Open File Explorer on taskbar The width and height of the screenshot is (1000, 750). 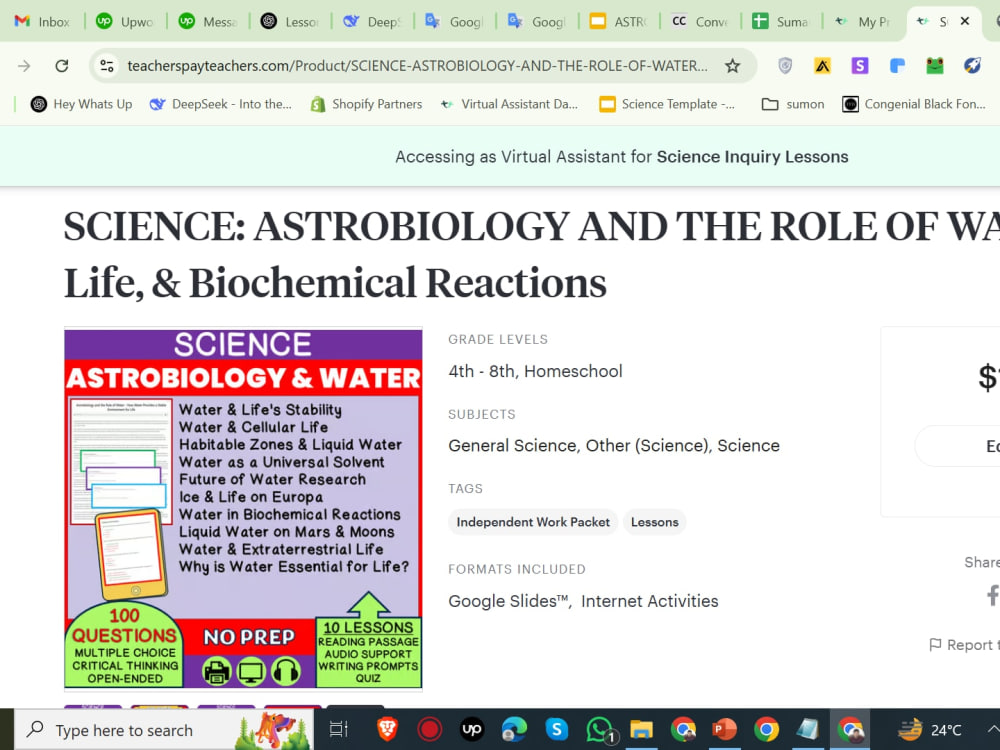coord(641,729)
